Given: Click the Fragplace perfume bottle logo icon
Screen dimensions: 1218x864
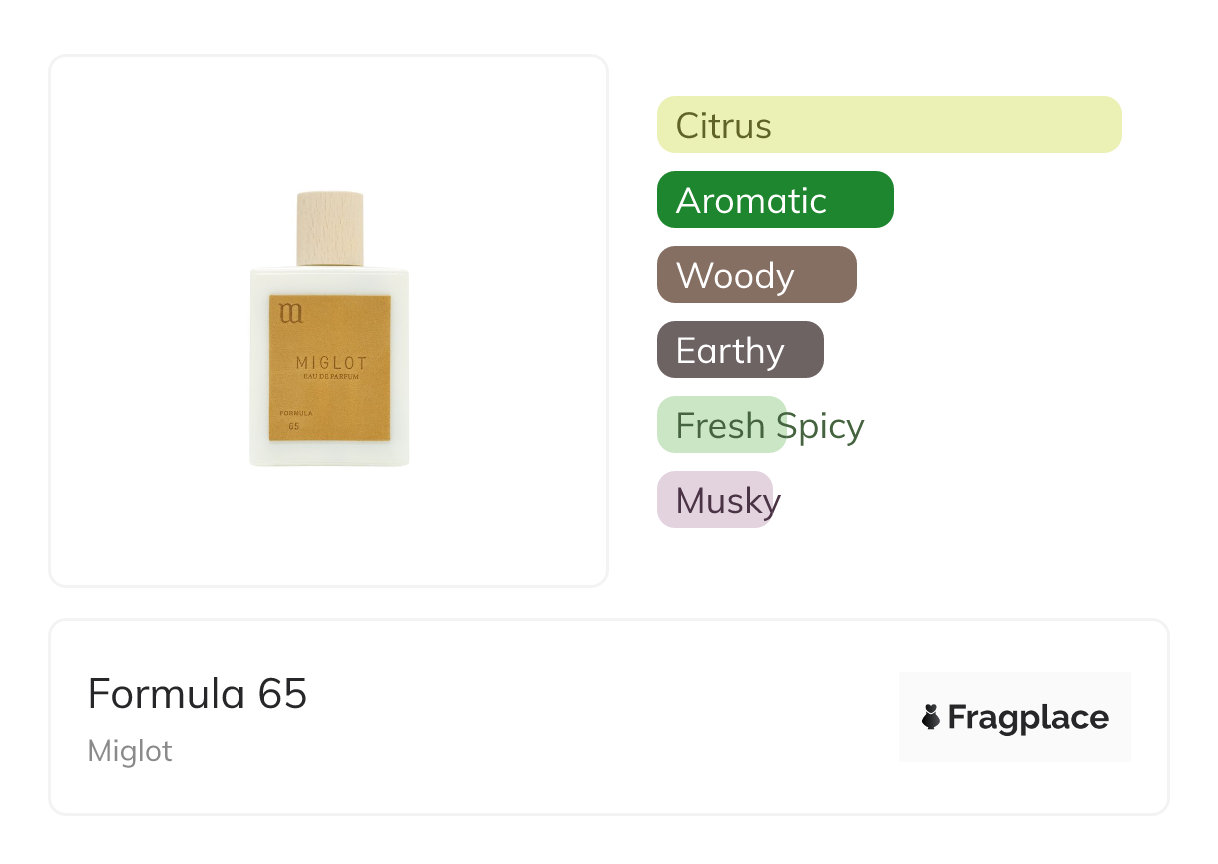Looking at the screenshot, I should coord(931,717).
